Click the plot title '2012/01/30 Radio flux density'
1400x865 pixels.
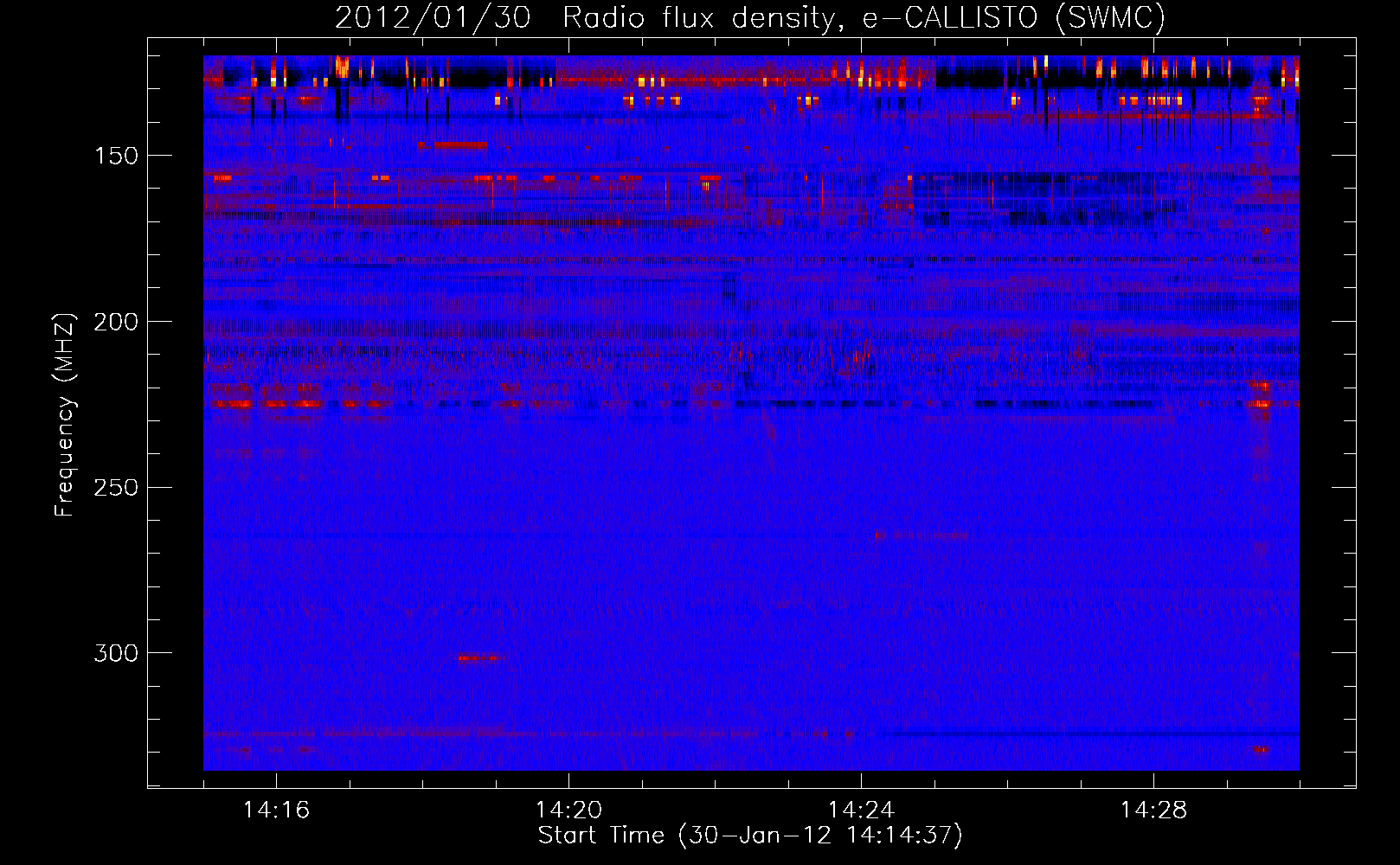coord(588,18)
